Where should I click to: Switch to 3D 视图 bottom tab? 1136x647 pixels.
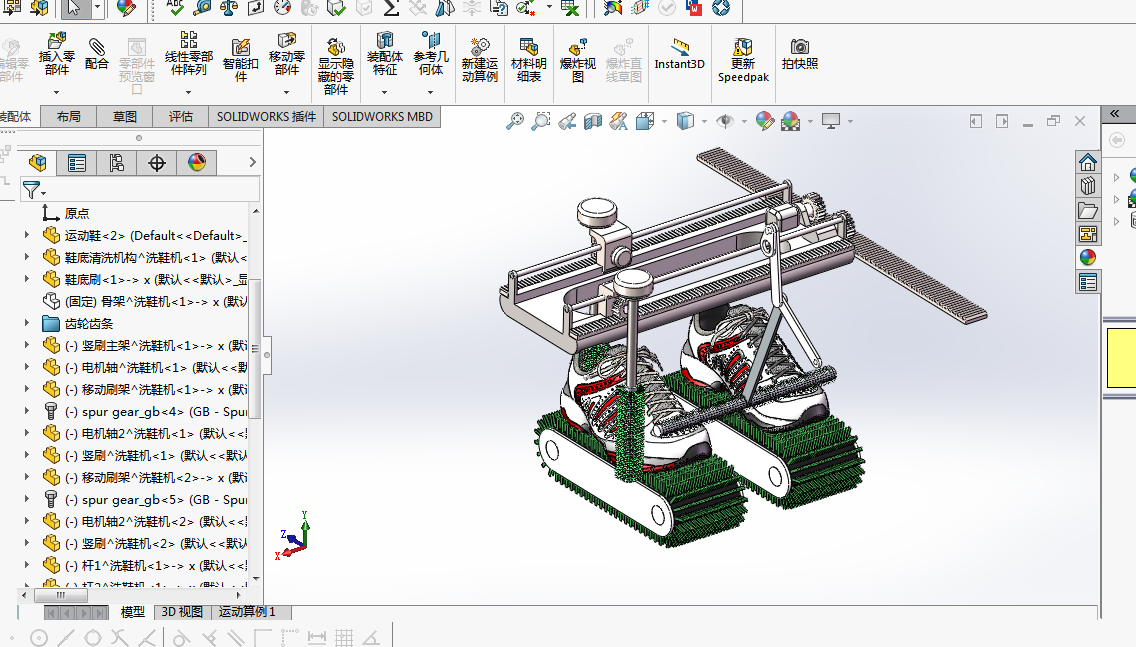pos(182,612)
